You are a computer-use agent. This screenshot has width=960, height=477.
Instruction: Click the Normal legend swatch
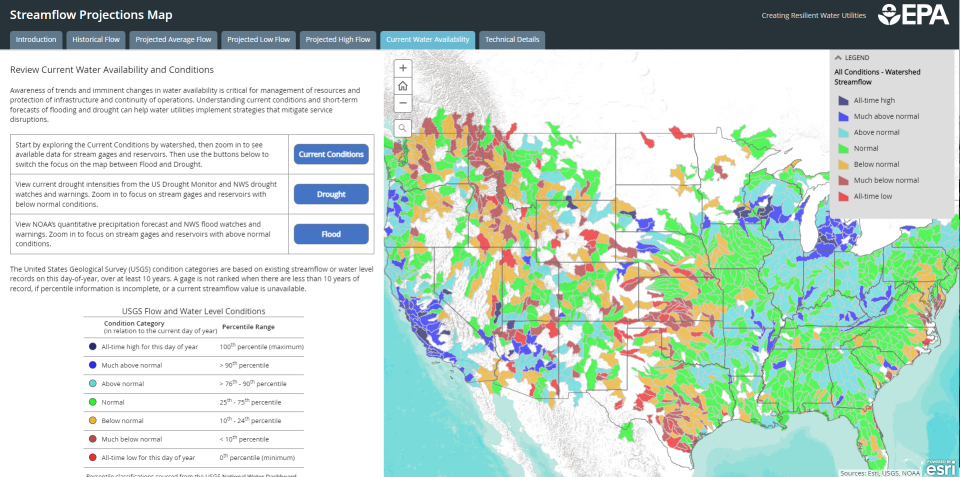pos(843,148)
